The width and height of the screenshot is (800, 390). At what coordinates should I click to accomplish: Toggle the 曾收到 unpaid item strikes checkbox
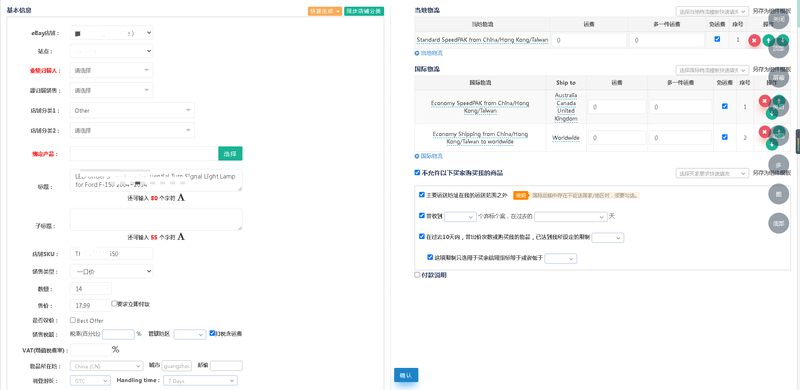tap(421, 215)
